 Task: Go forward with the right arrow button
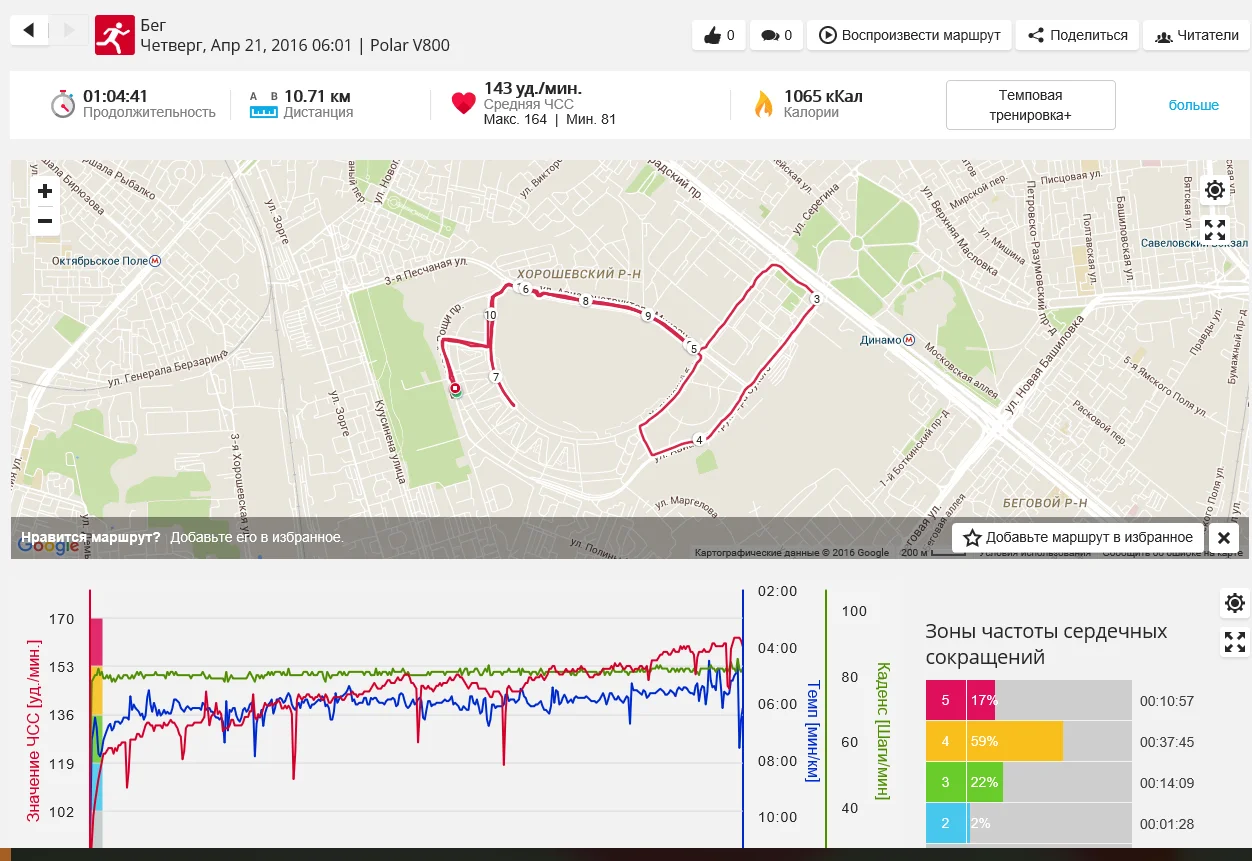(68, 31)
